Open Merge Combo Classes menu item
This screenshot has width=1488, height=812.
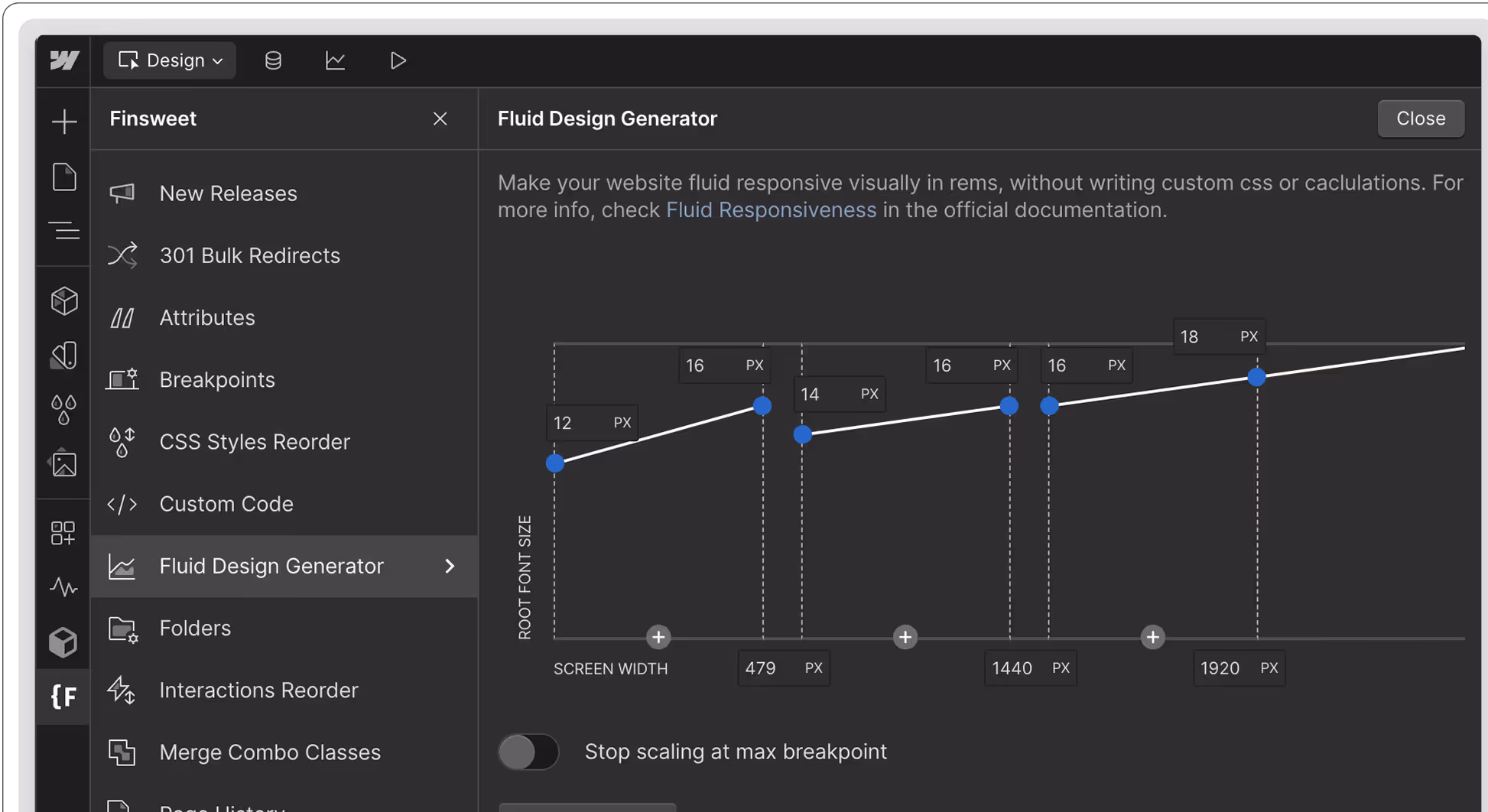tap(284, 752)
